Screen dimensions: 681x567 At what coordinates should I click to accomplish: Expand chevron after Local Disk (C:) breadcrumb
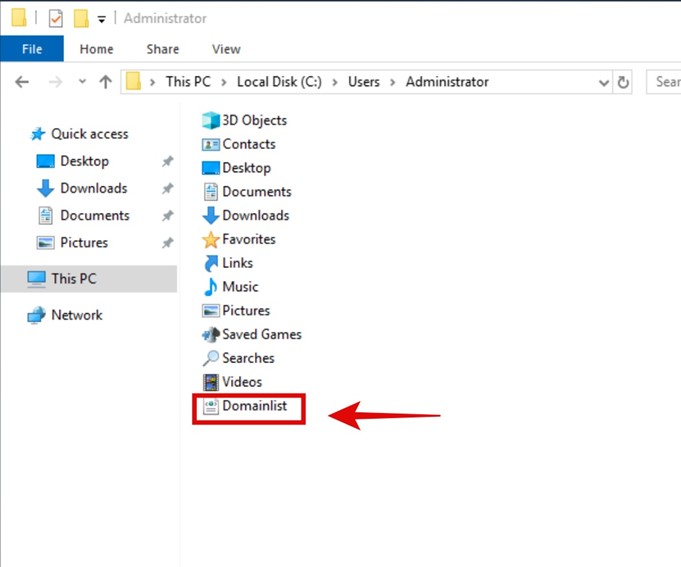tap(335, 82)
